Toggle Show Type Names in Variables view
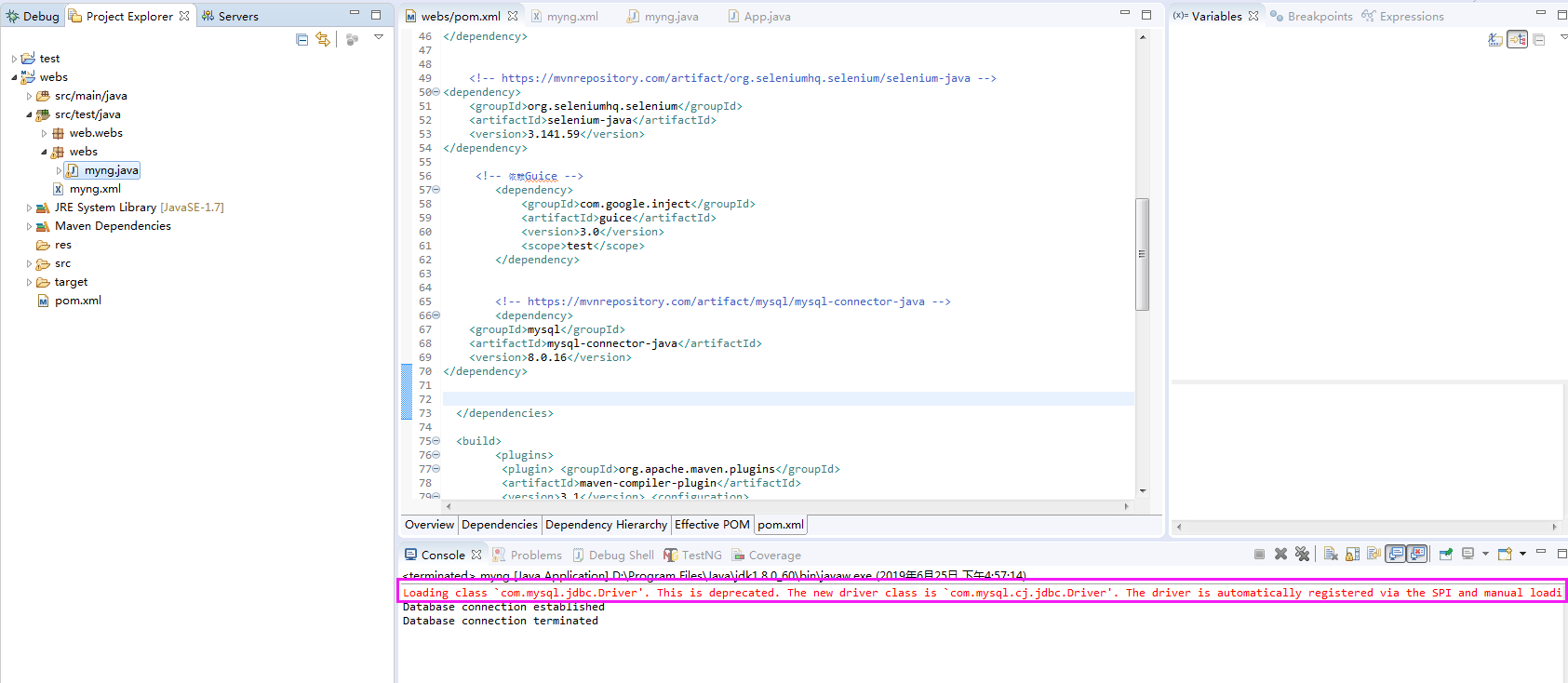Screen dimensions: 1568x683 click(x=1495, y=39)
